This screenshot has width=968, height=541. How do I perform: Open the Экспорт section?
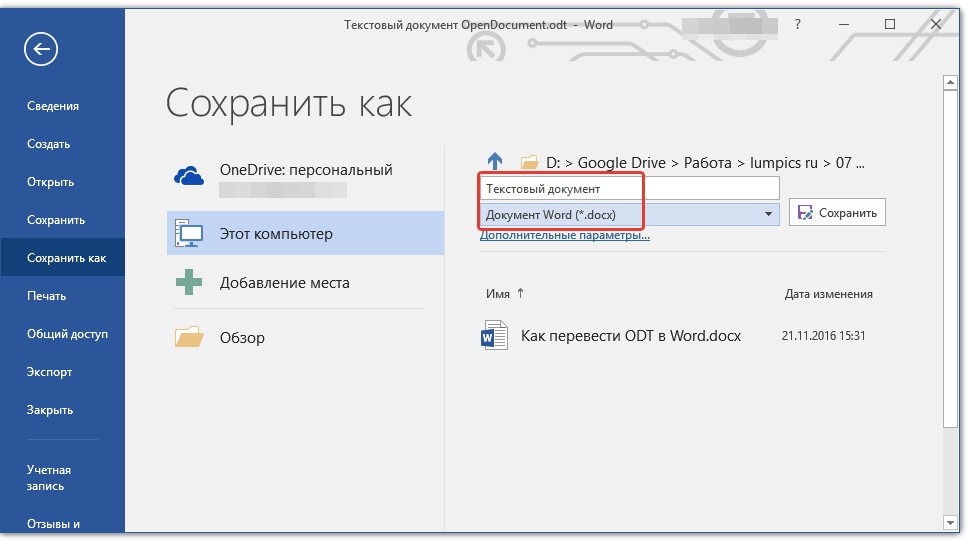pyautogui.click(x=49, y=372)
